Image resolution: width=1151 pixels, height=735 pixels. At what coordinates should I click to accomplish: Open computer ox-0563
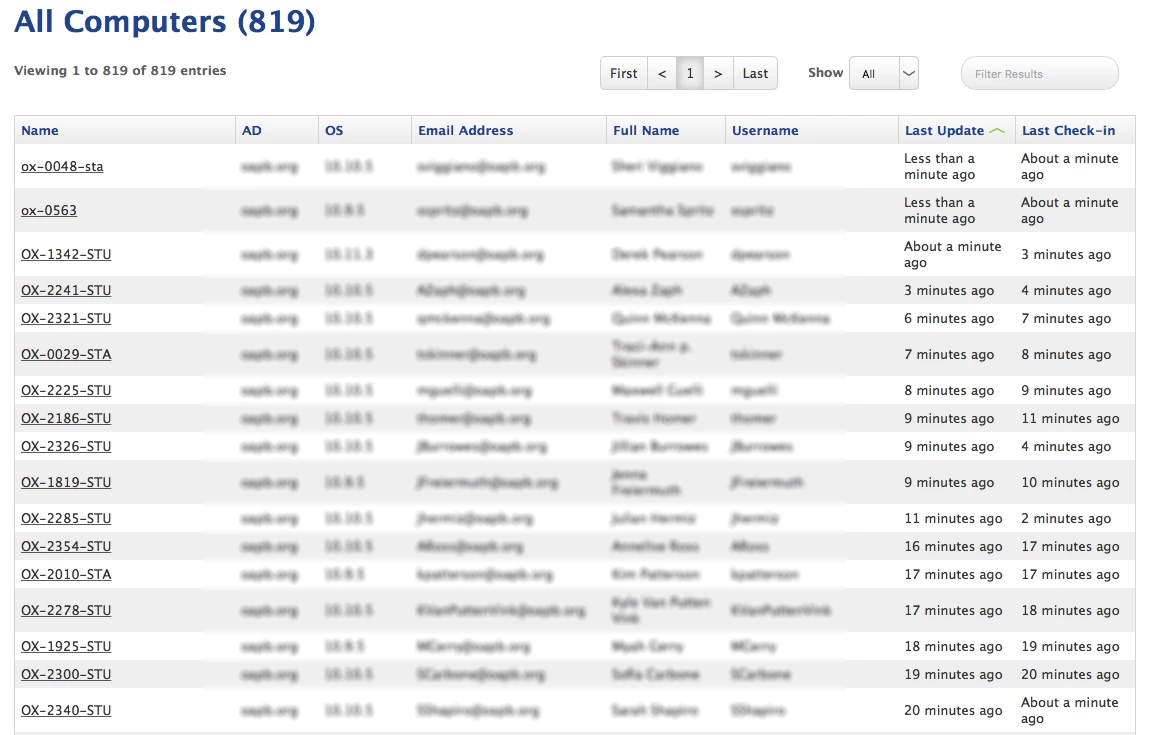coord(49,211)
